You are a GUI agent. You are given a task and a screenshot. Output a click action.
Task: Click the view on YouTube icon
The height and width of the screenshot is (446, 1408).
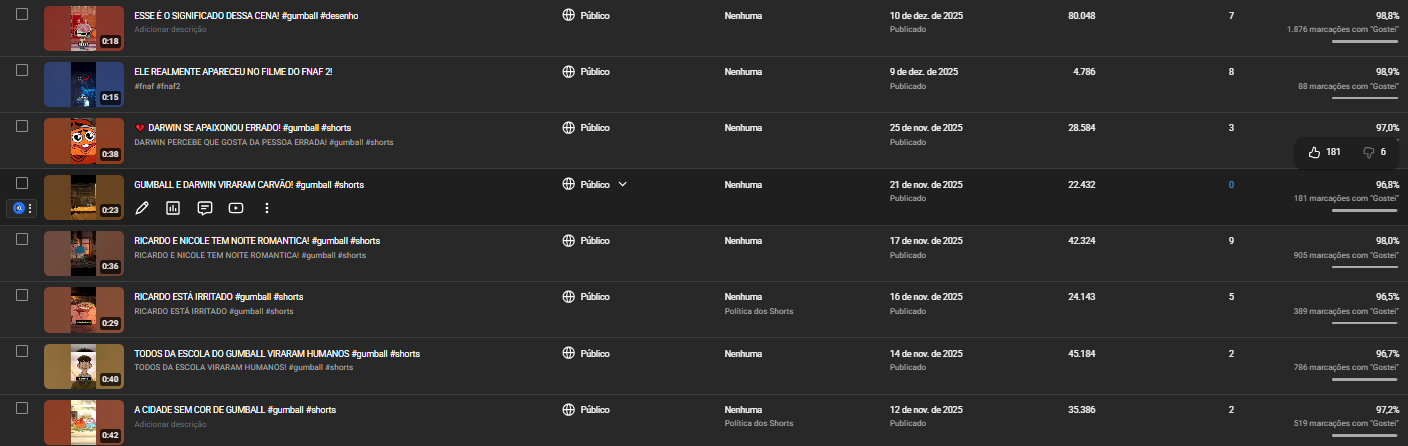point(236,208)
